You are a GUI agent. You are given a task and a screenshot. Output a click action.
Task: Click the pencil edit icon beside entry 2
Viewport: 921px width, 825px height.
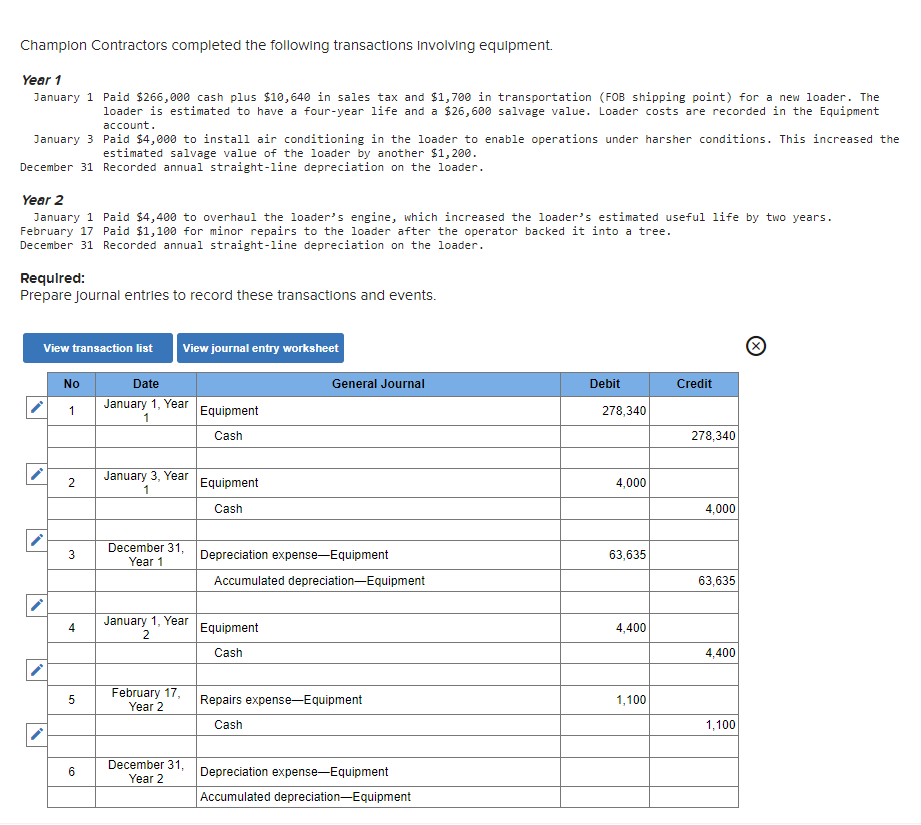[36, 474]
